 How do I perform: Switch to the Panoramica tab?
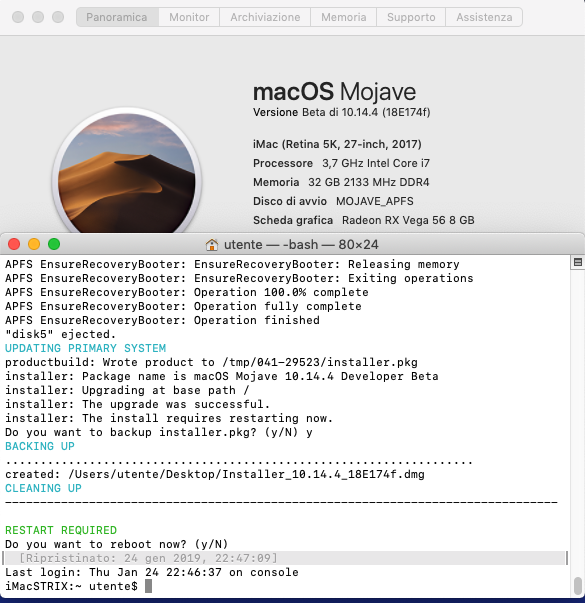pos(117,17)
